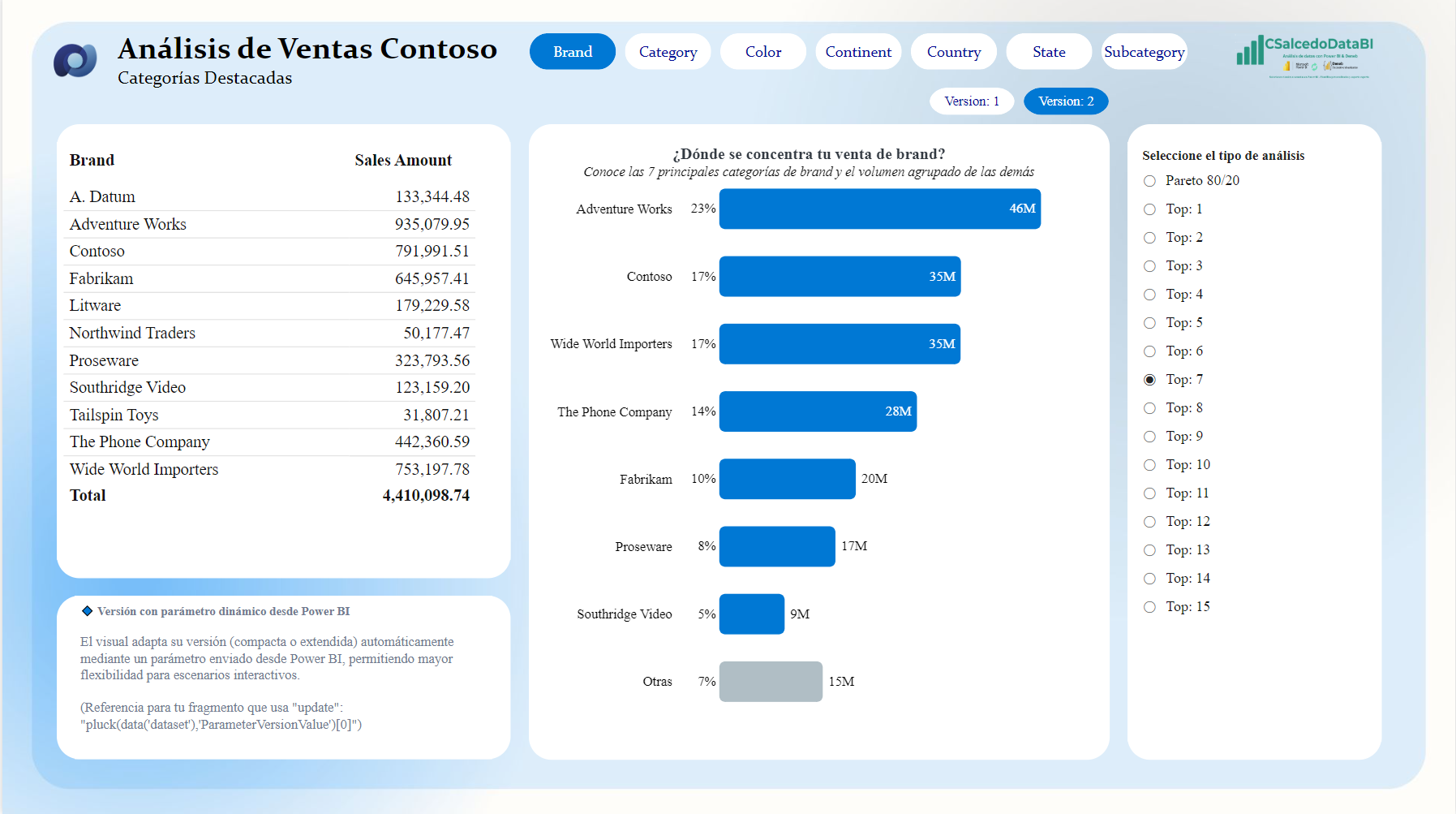Click the Brand column header in table
This screenshot has width=1456, height=814.
[92, 161]
